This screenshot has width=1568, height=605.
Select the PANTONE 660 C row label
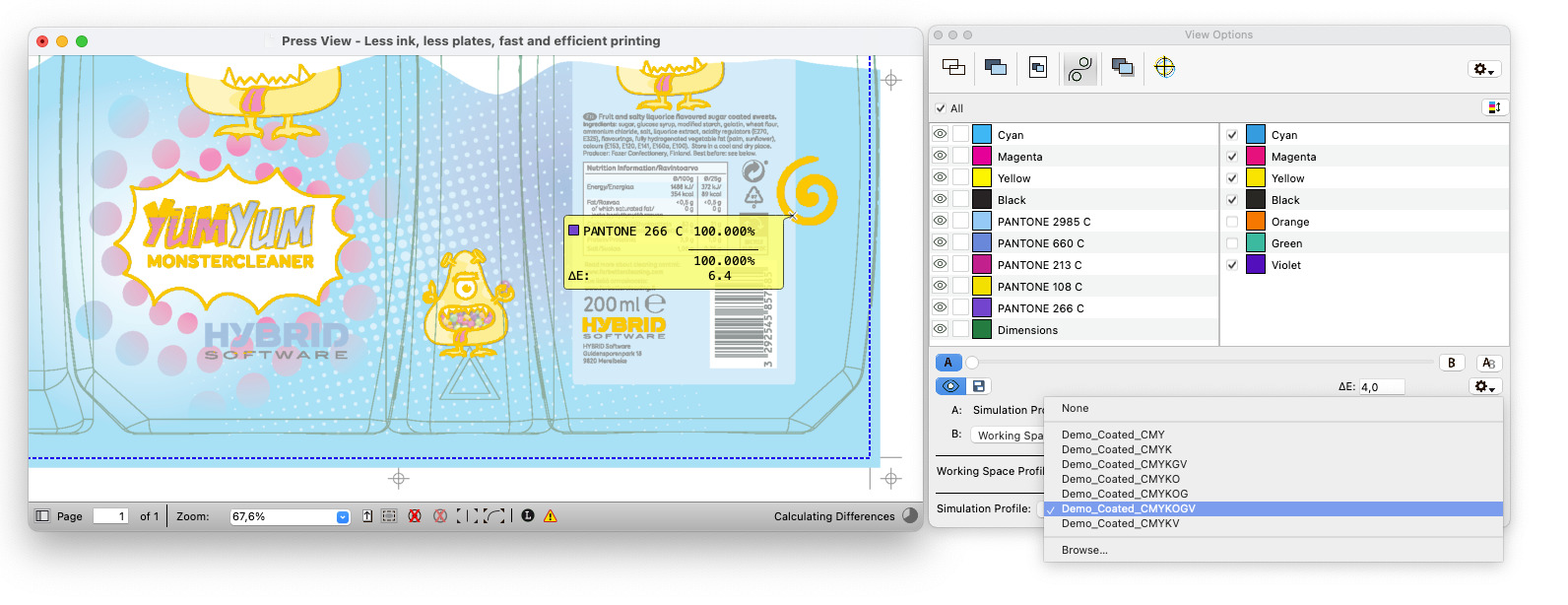click(x=1041, y=243)
